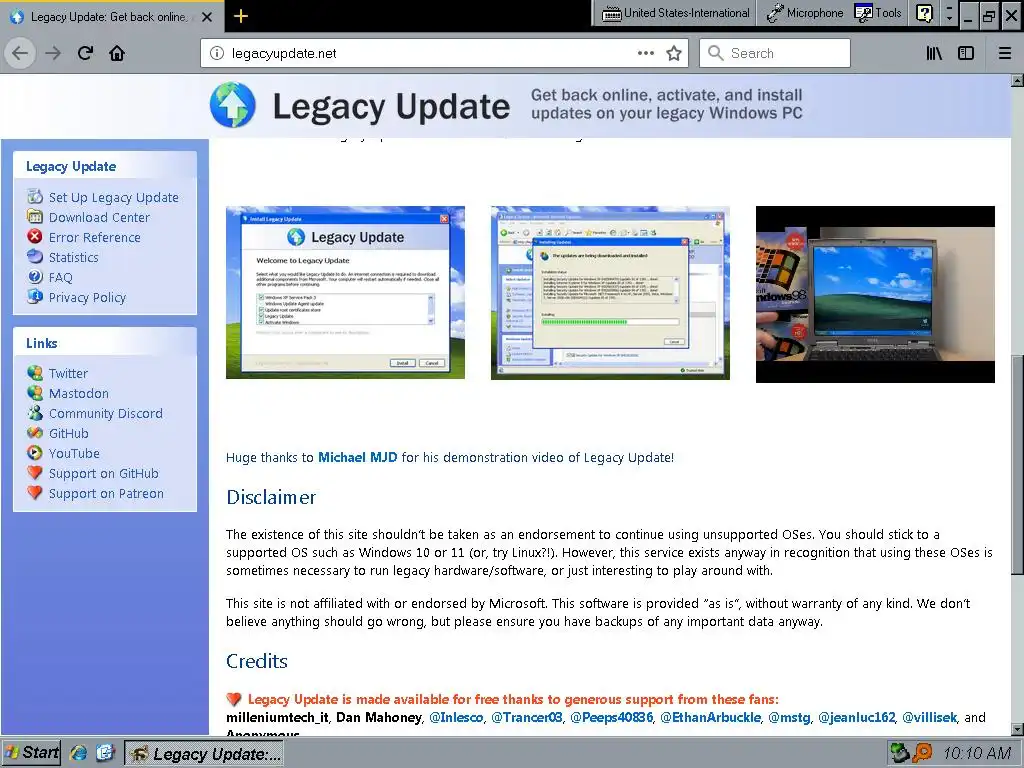
Task: Open the Statistics link
Action: tap(74, 257)
